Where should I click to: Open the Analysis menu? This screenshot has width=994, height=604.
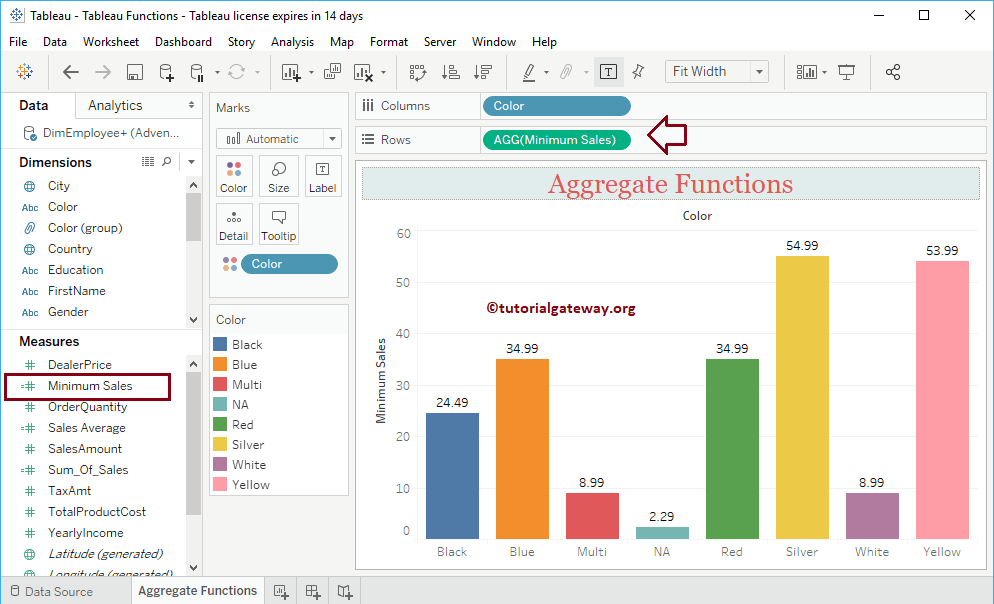click(292, 41)
